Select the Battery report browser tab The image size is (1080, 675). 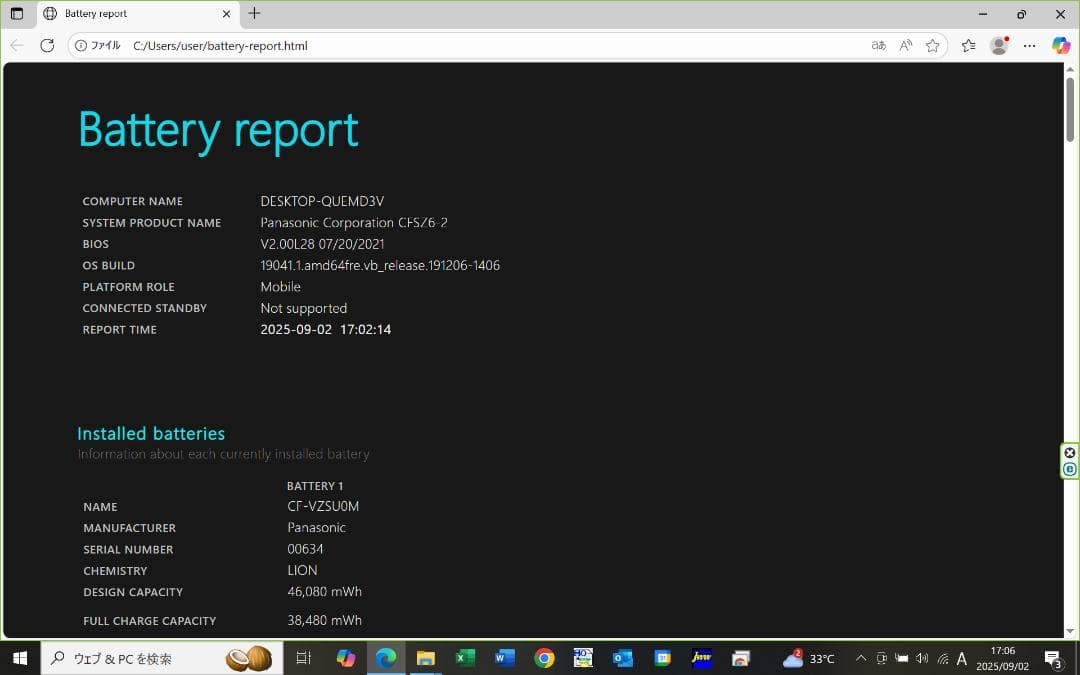(x=120, y=14)
